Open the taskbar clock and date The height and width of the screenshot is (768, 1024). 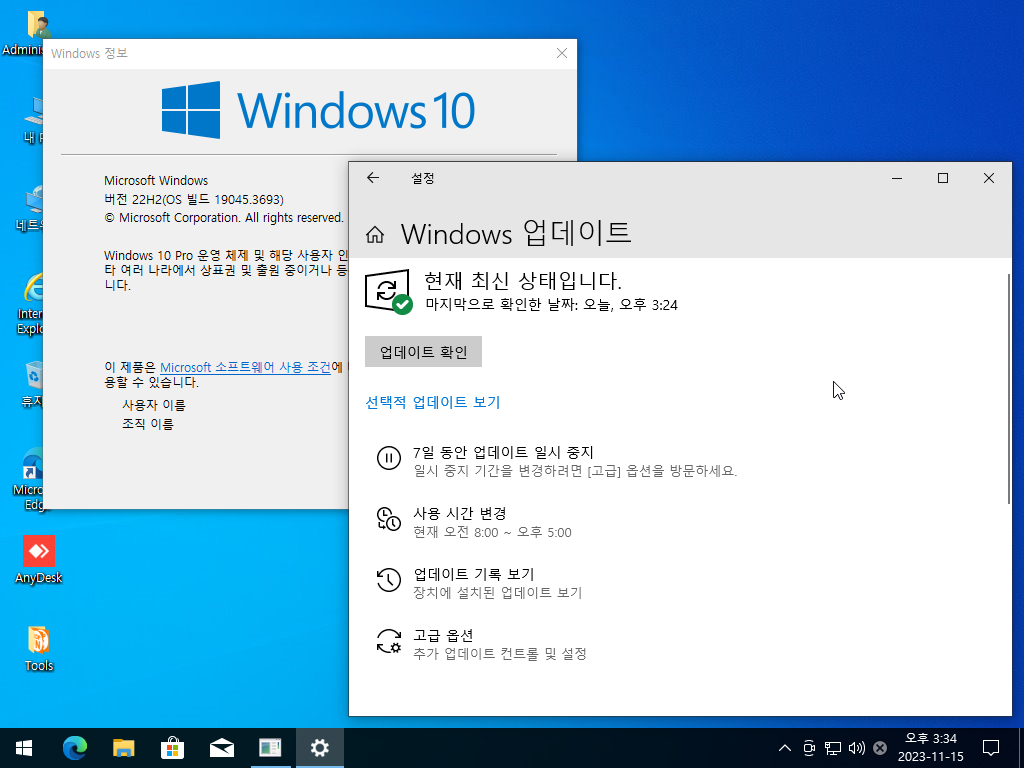pos(931,748)
